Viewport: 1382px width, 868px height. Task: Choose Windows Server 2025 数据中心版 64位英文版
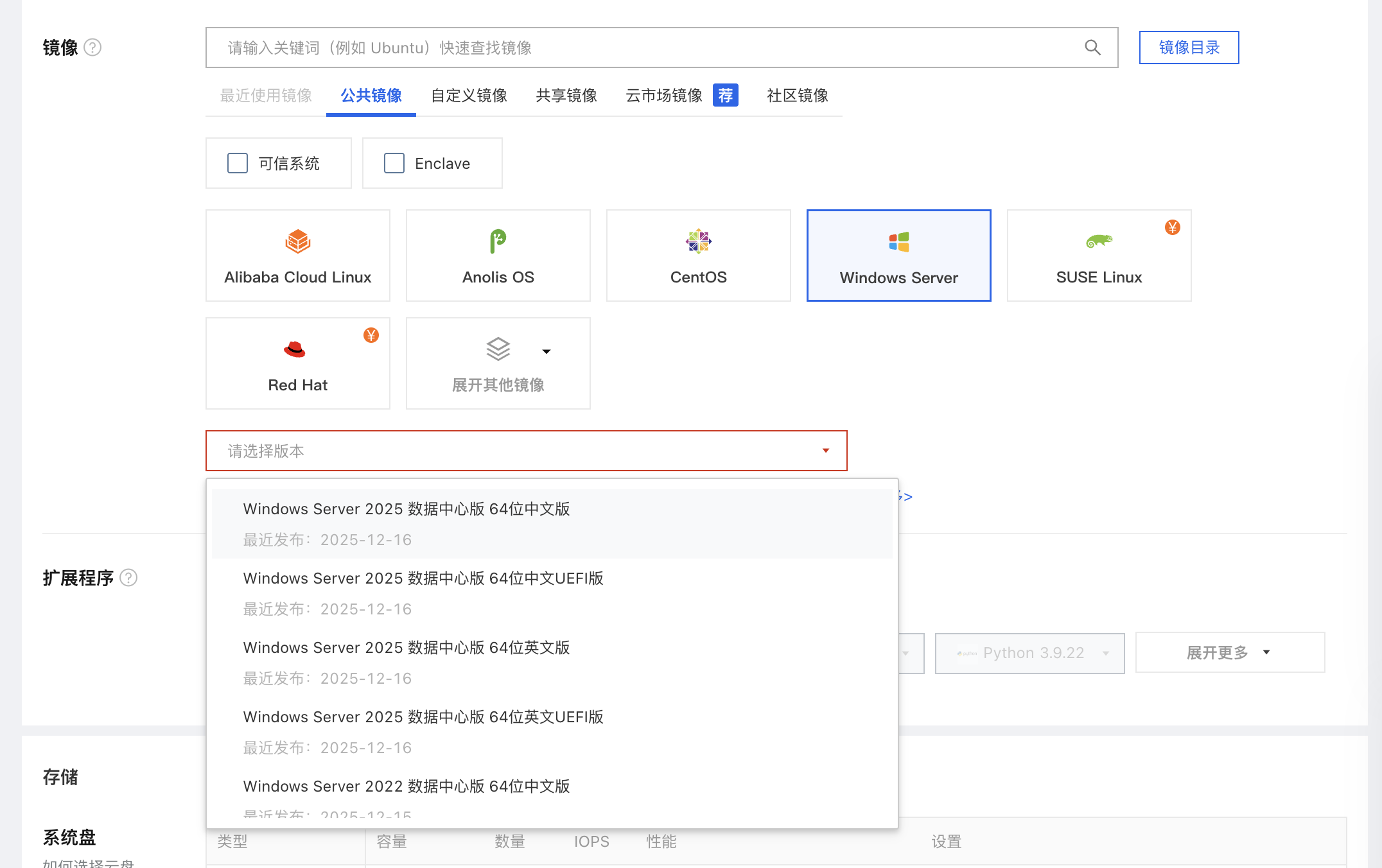click(x=552, y=663)
